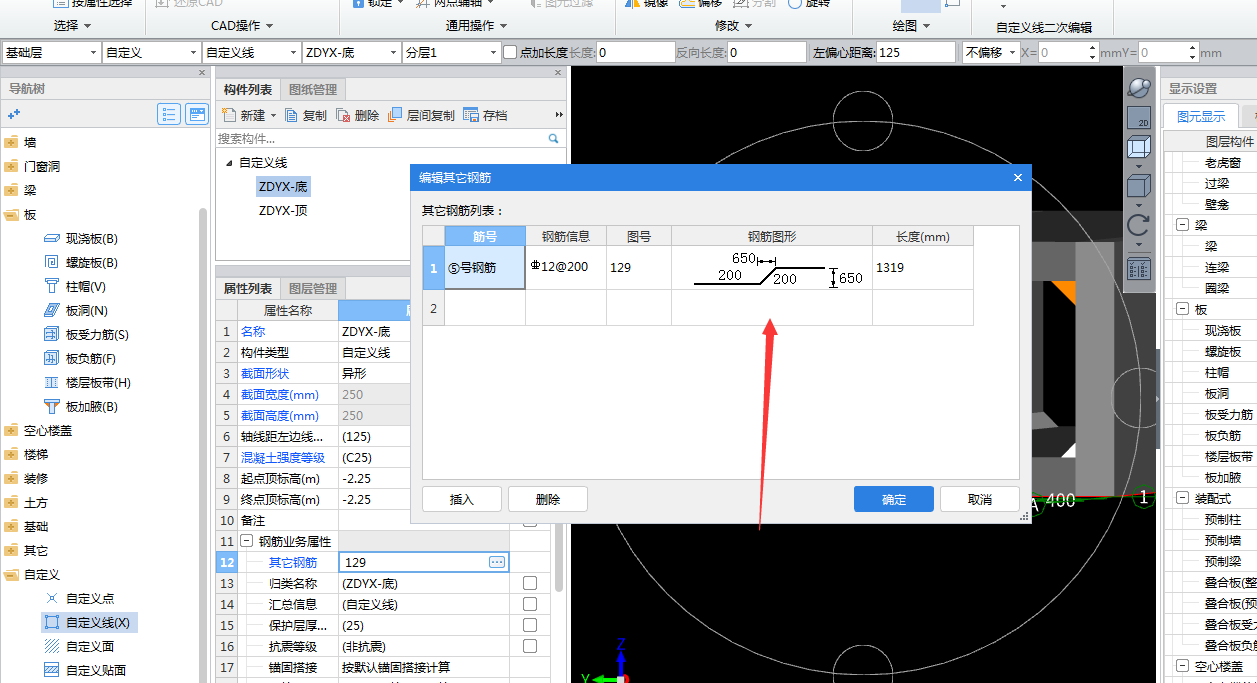Click the display settings checklist icon
The width and height of the screenshot is (1257, 683).
(x=1138, y=268)
